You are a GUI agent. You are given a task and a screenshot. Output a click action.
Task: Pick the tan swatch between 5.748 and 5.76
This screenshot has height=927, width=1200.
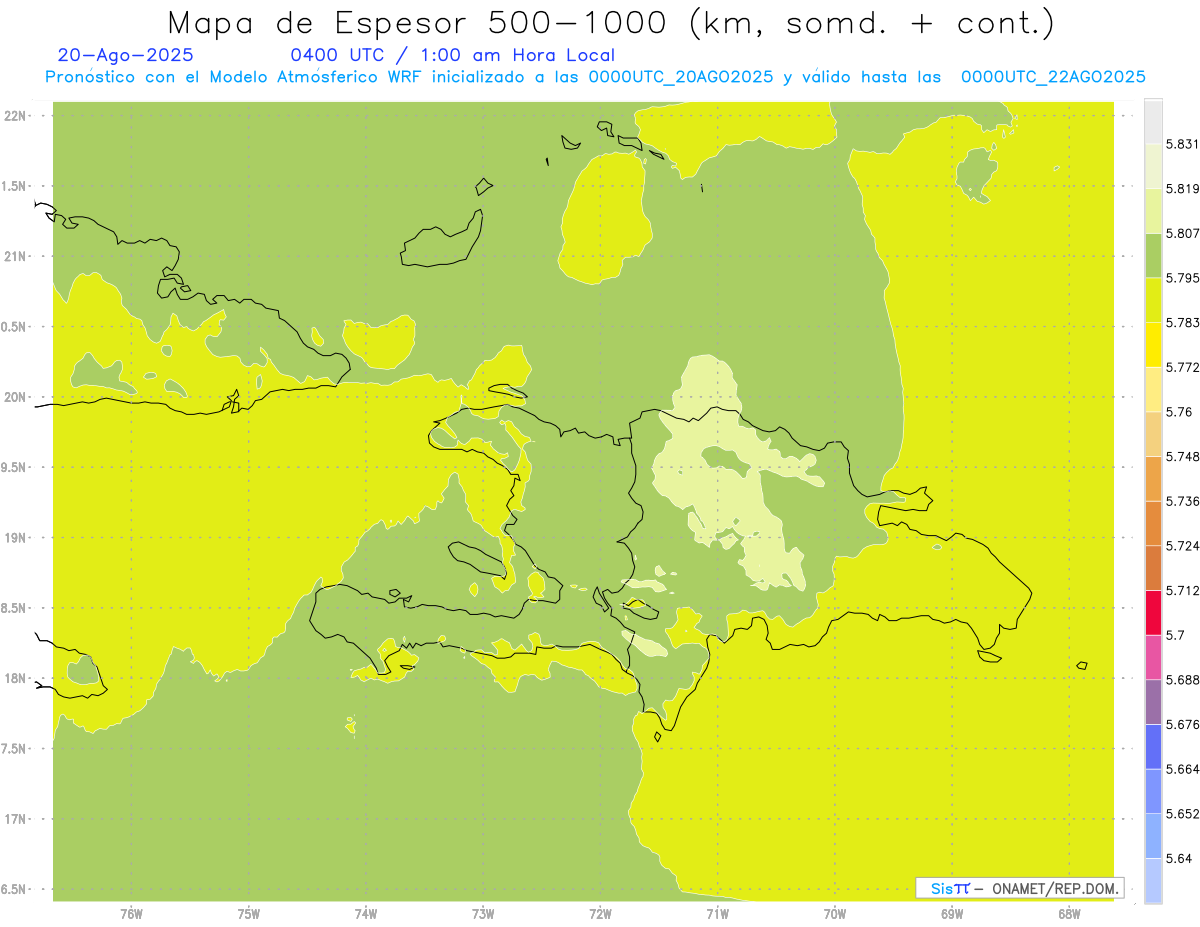click(1153, 434)
